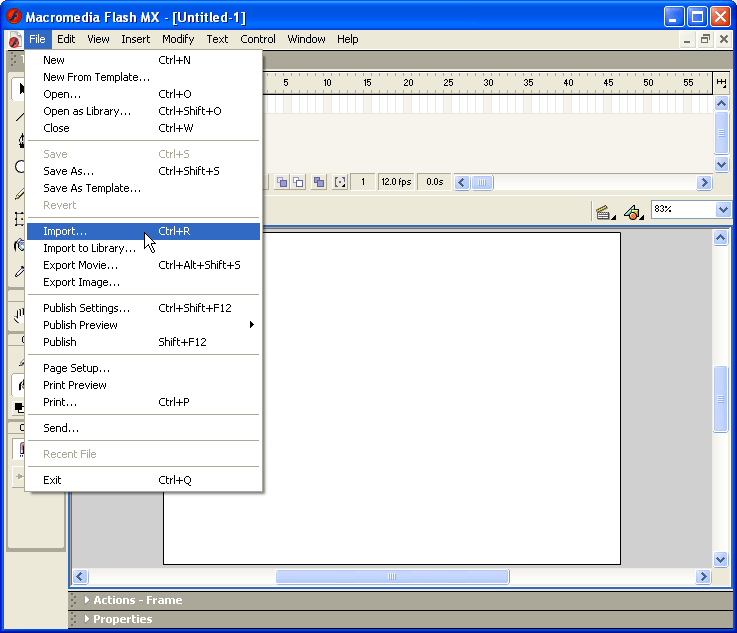The width and height of the screenshot is (737, 633).
Task: Choose Close from the File menu
Action: pyautogui.click(x=143, y=128)
